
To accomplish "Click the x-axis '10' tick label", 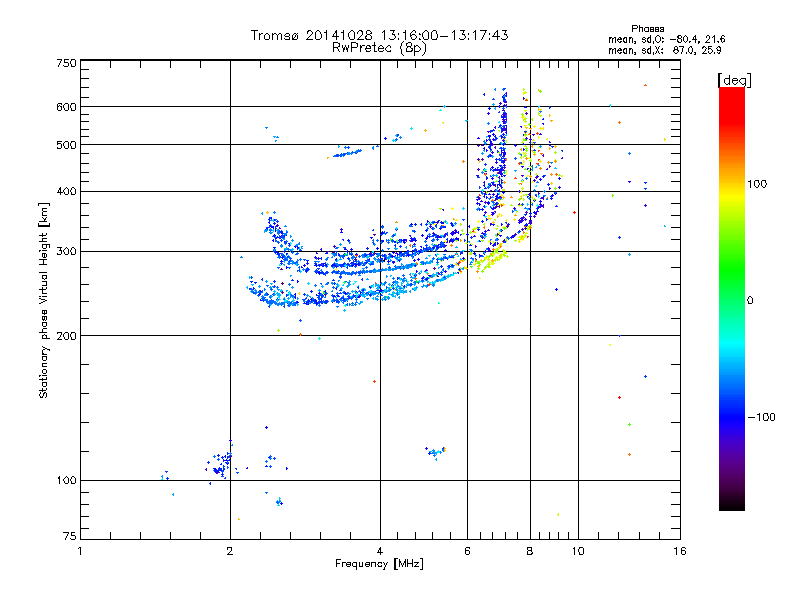I will [x=578, y=551].
